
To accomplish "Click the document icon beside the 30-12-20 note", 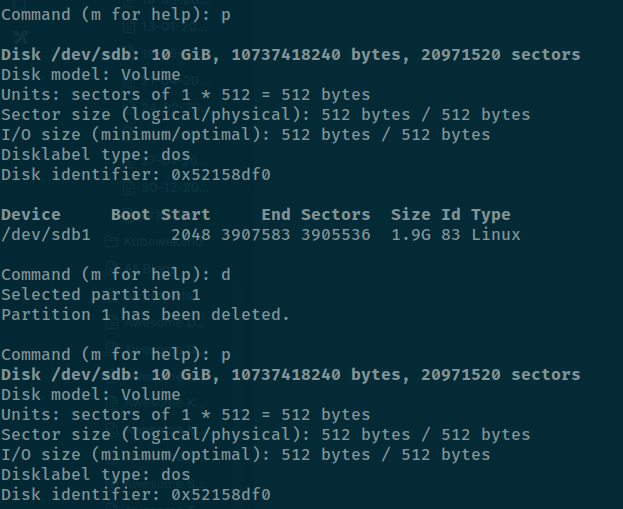I will [x=129, y=187].
